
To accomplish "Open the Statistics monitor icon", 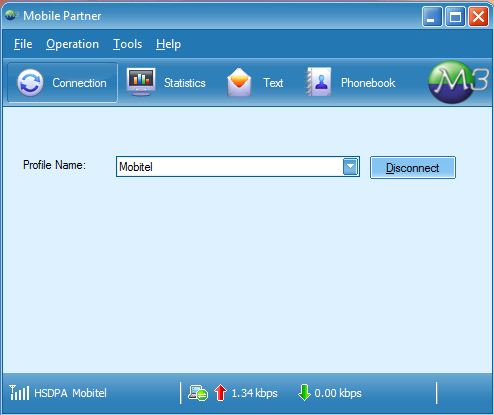I will (141, 82).
